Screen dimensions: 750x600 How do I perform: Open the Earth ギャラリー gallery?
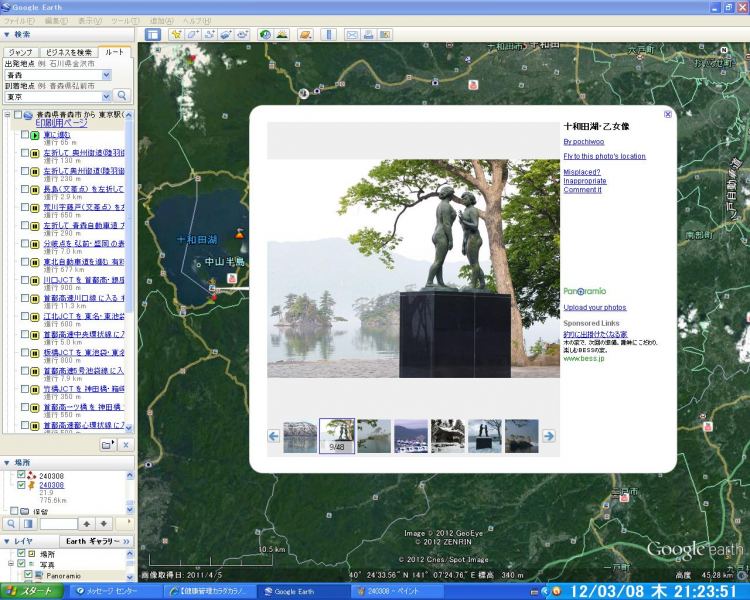[x=97, y=541]
